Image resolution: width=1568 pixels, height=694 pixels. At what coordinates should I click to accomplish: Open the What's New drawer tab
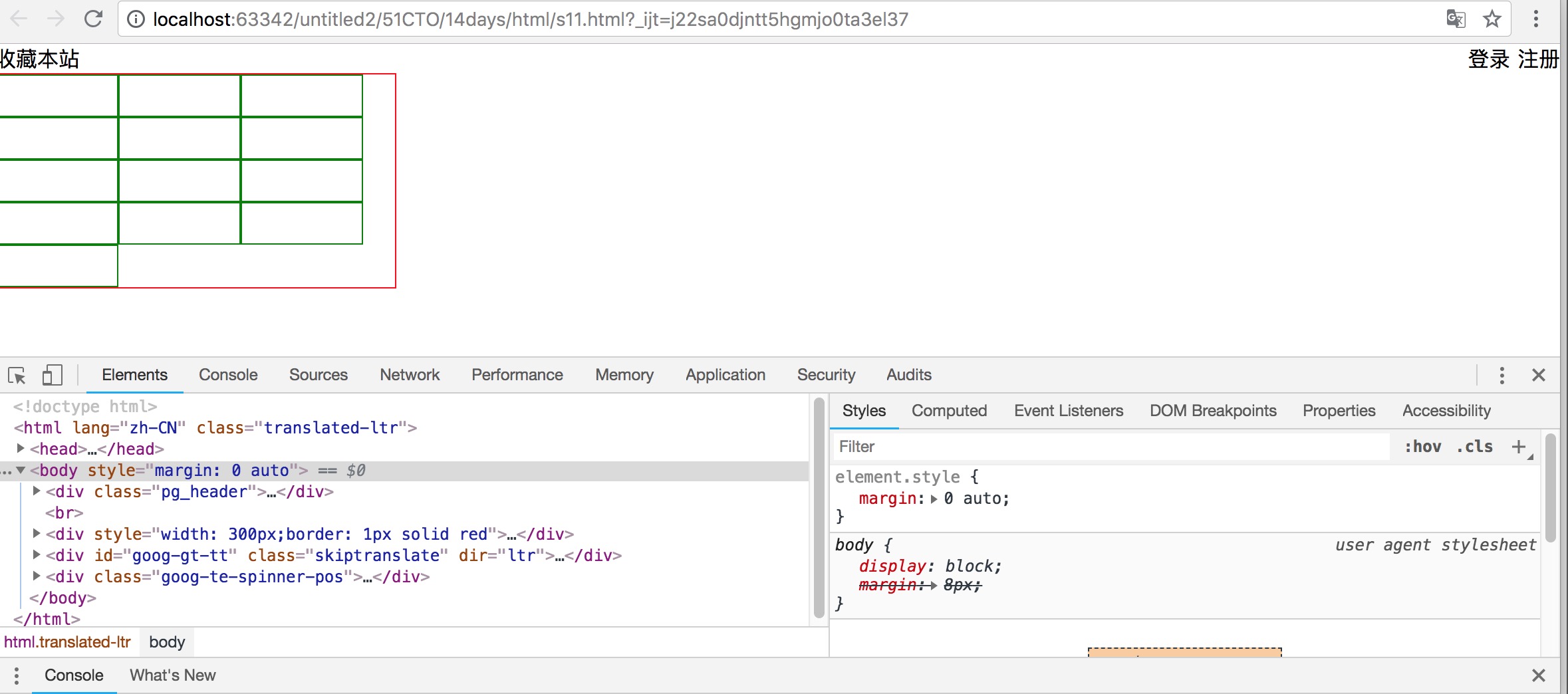(173, 675)
